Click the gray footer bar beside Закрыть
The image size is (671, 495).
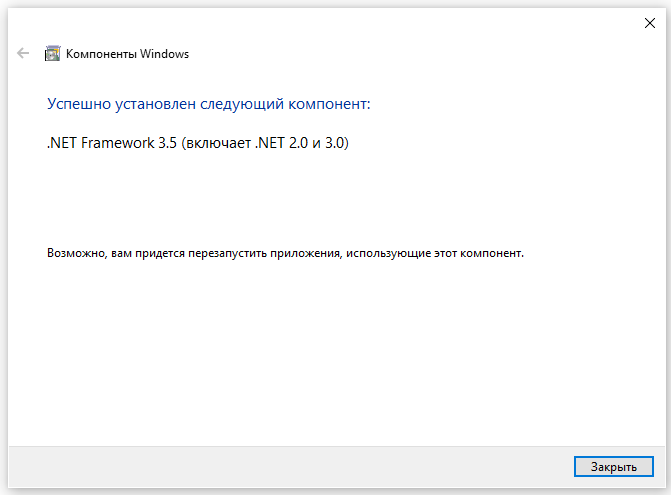pos(291,467)
